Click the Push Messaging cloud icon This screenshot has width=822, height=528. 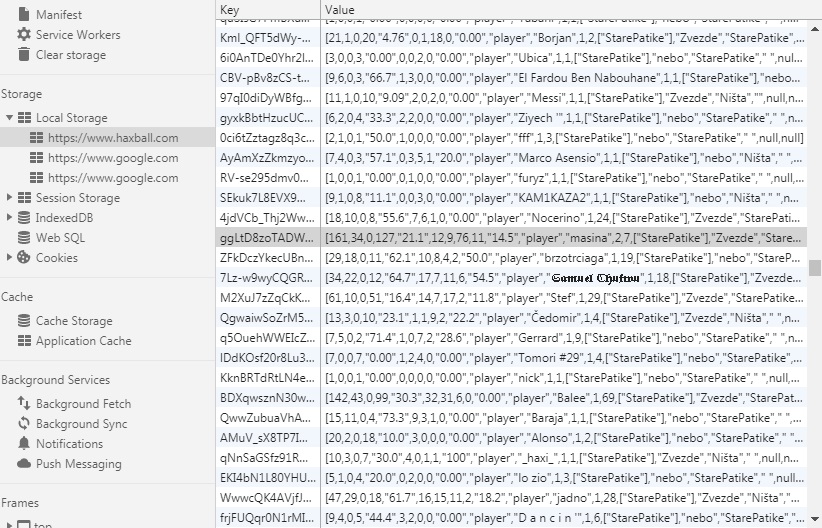click(x=24, y=464)
